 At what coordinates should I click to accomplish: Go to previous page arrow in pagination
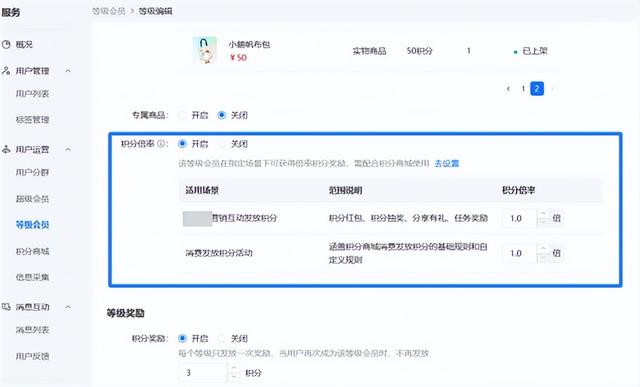click(x=508, y=89)
